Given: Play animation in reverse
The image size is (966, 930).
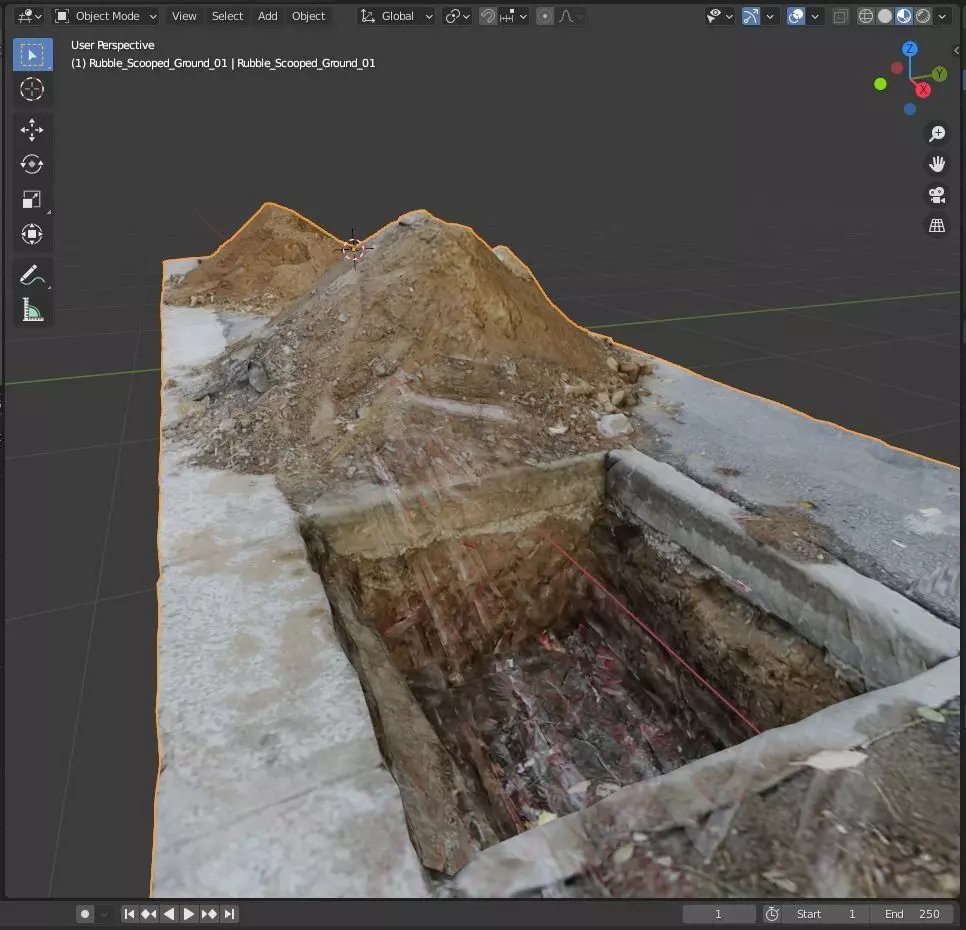Looking at the screenshot, I should pyautogui.click(x=168, y=914).
